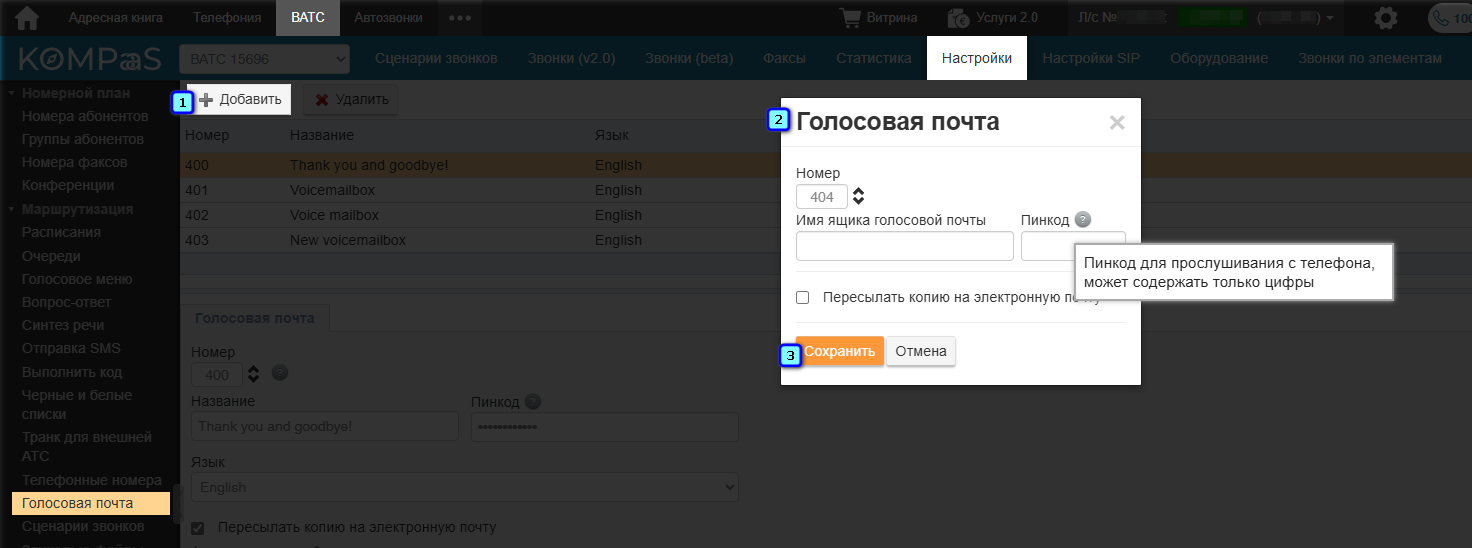Click the KOMPAS logo
The height and width of the screenshot is (548, 1472).
coord(90,59)
